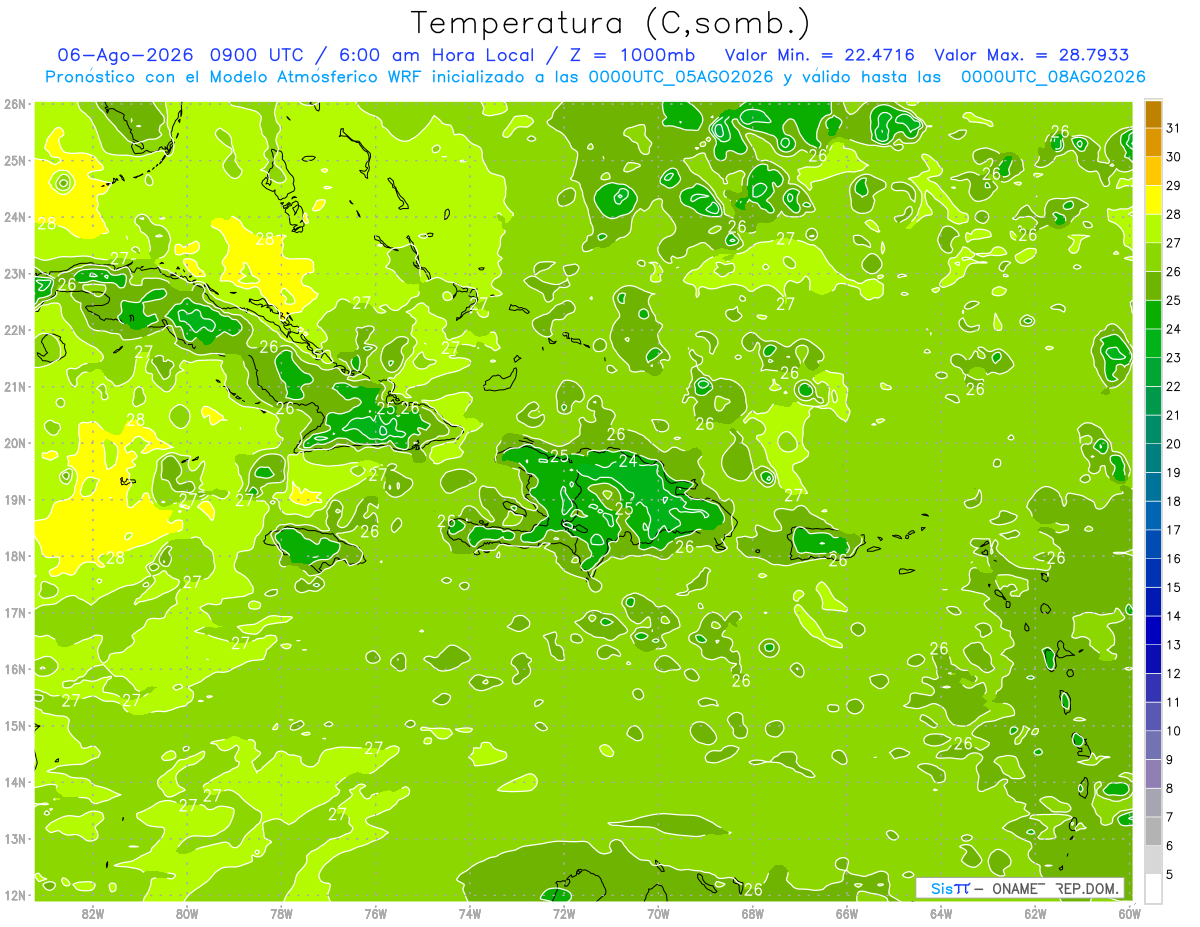Click the 26N latitude label
The width and height of the screenshot is (1200, 927).
(15, 104)
